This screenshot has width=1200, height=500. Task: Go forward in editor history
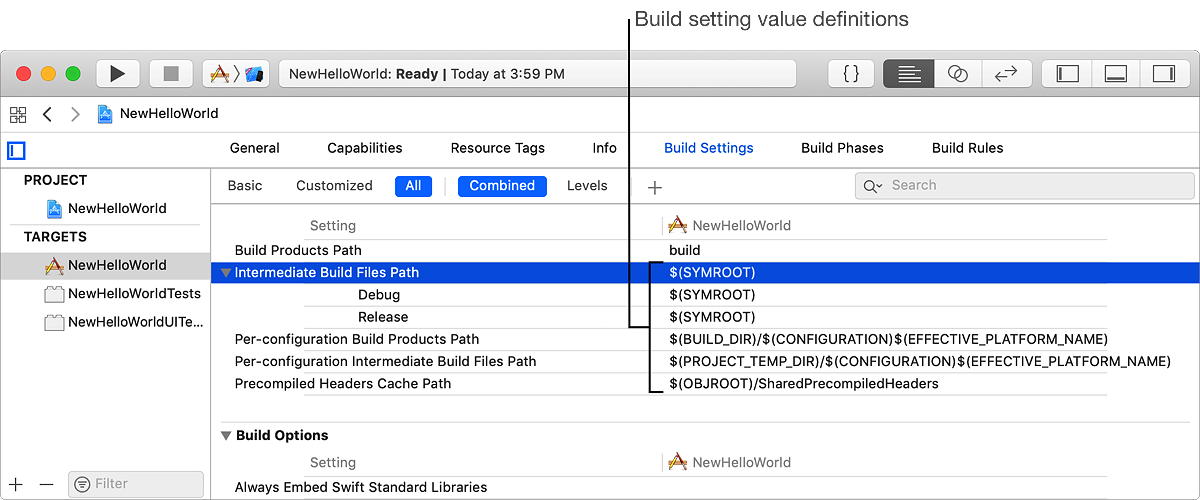click(x=75, y=114)
